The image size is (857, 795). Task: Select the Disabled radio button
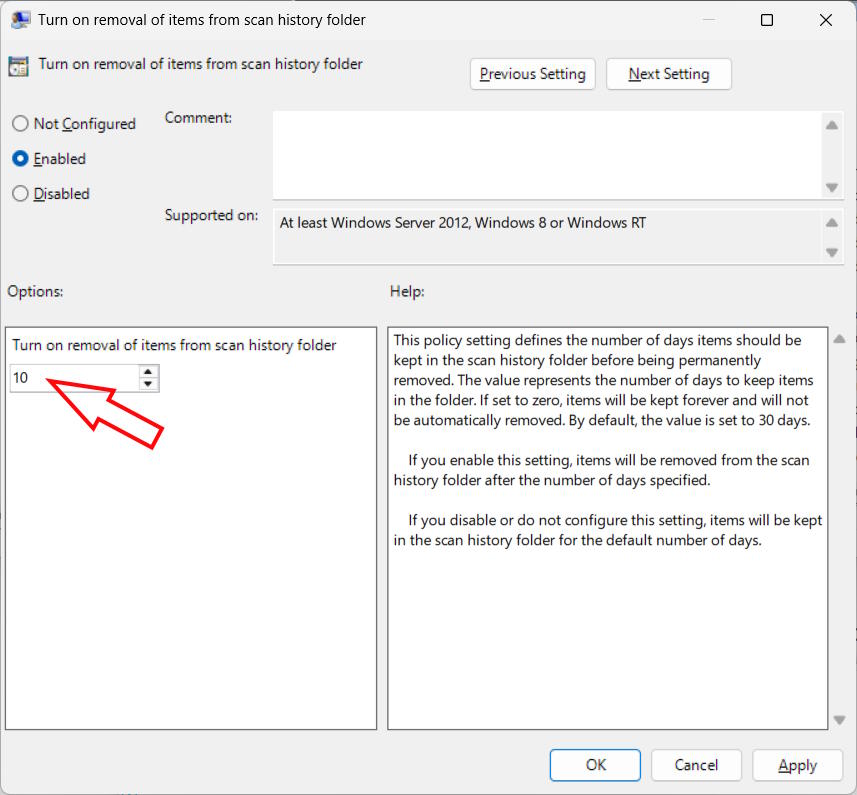(x=19, y=193)
